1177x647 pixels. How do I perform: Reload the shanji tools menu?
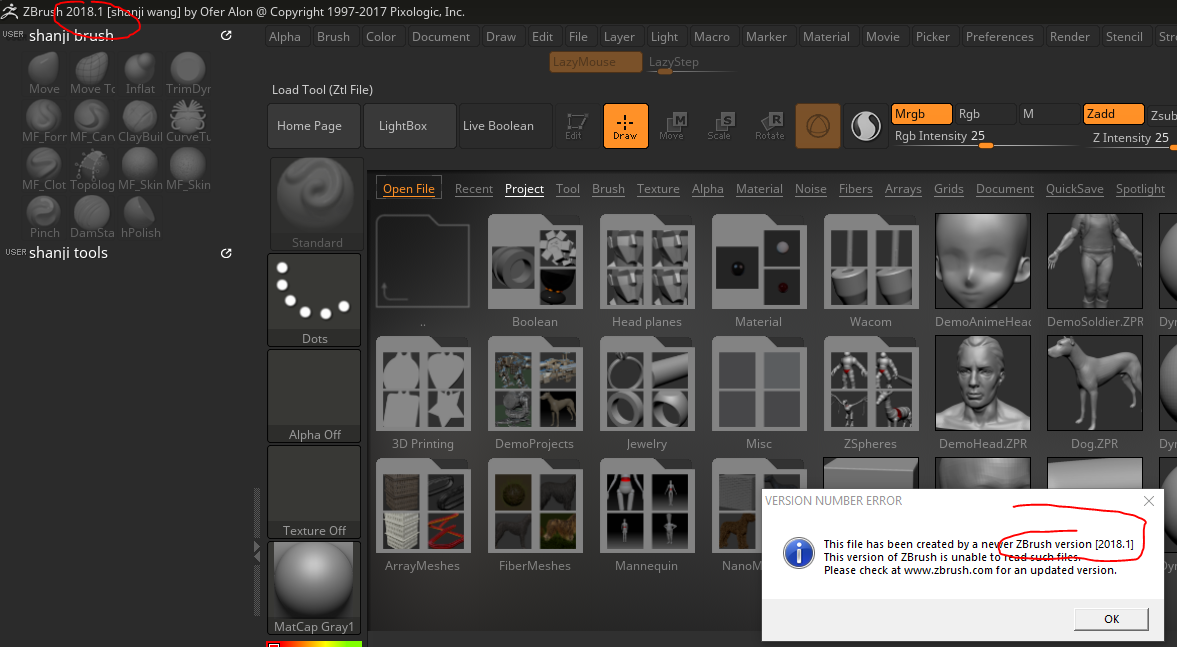[x=226, y=253]
